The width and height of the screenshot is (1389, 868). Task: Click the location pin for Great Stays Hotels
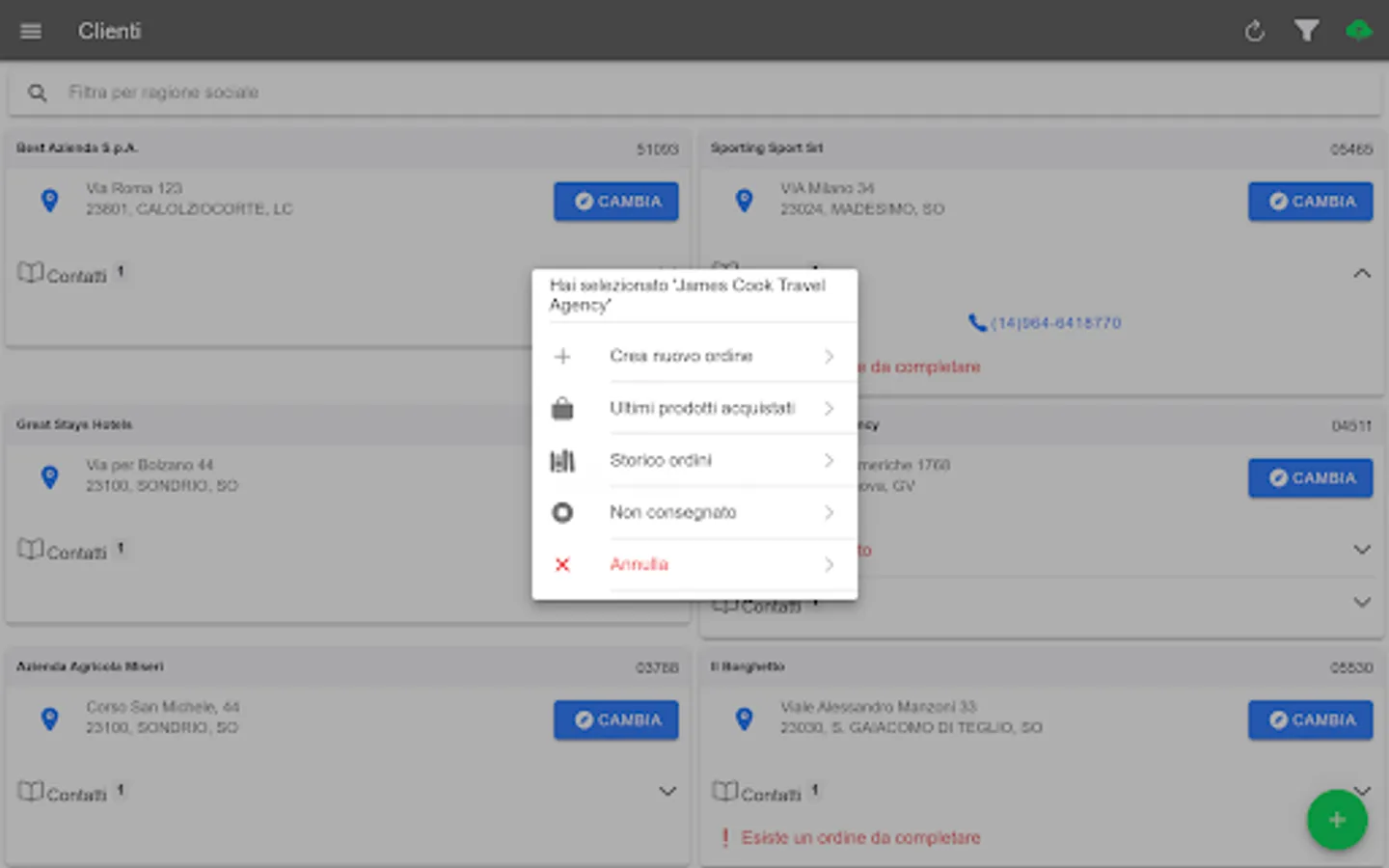[50, 476]
